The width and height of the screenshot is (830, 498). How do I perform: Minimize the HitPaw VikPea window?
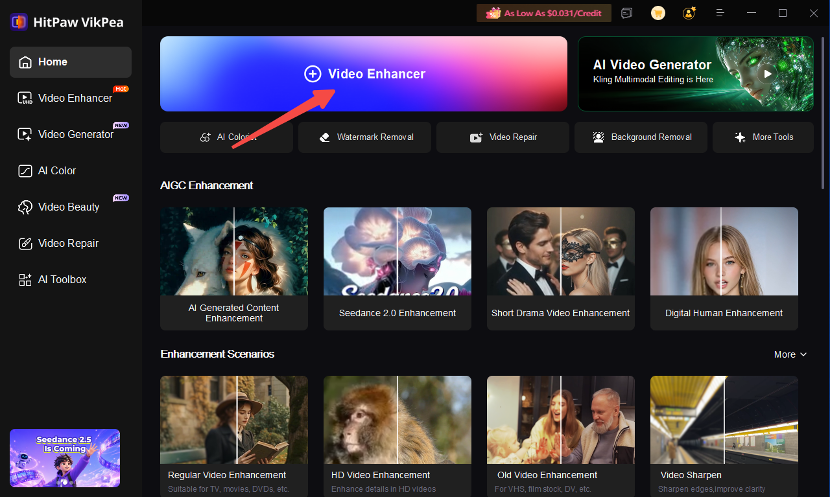(x=751, y=13)
